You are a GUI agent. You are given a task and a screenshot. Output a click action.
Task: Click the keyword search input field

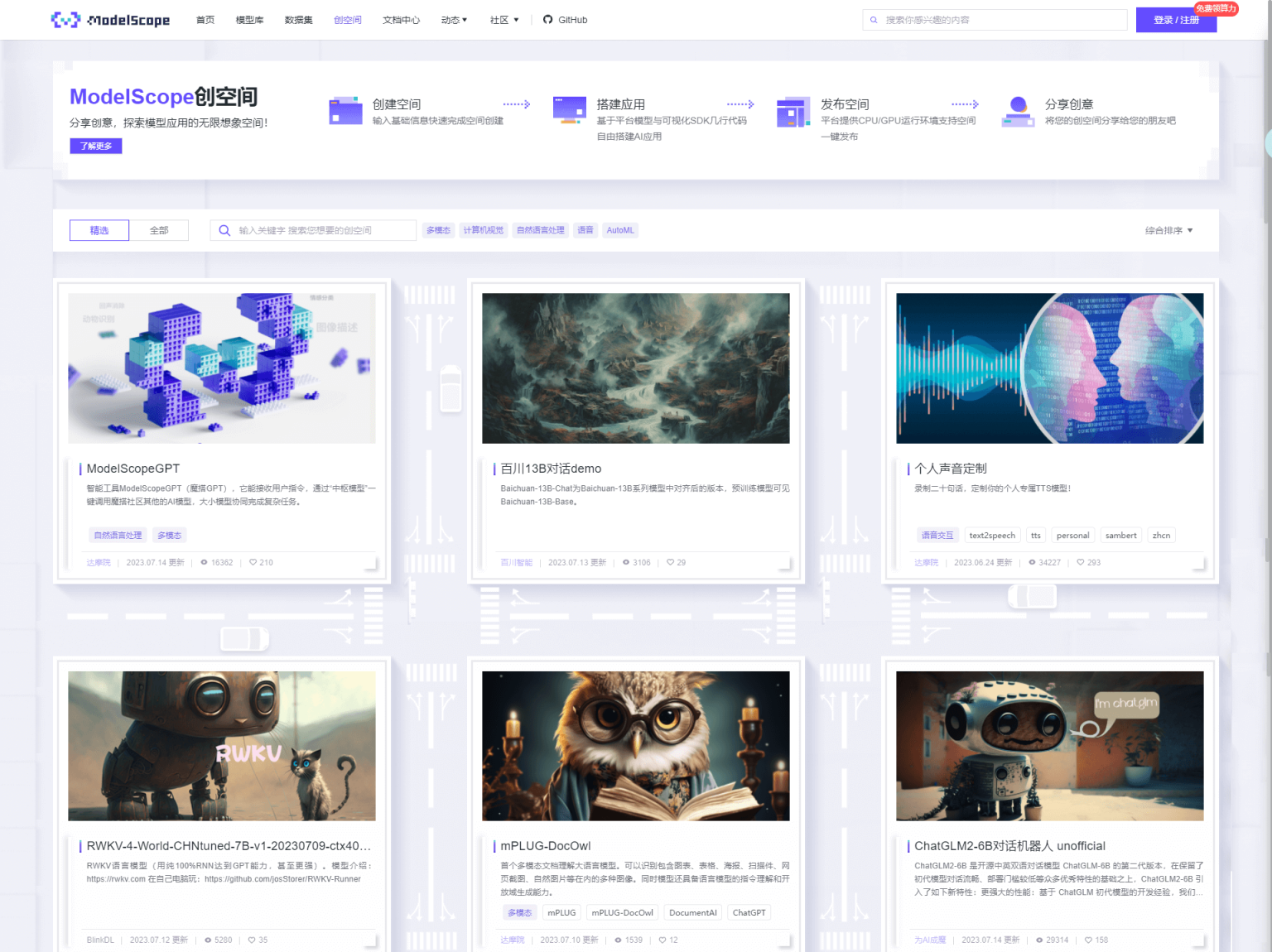(x=315, y=230)
